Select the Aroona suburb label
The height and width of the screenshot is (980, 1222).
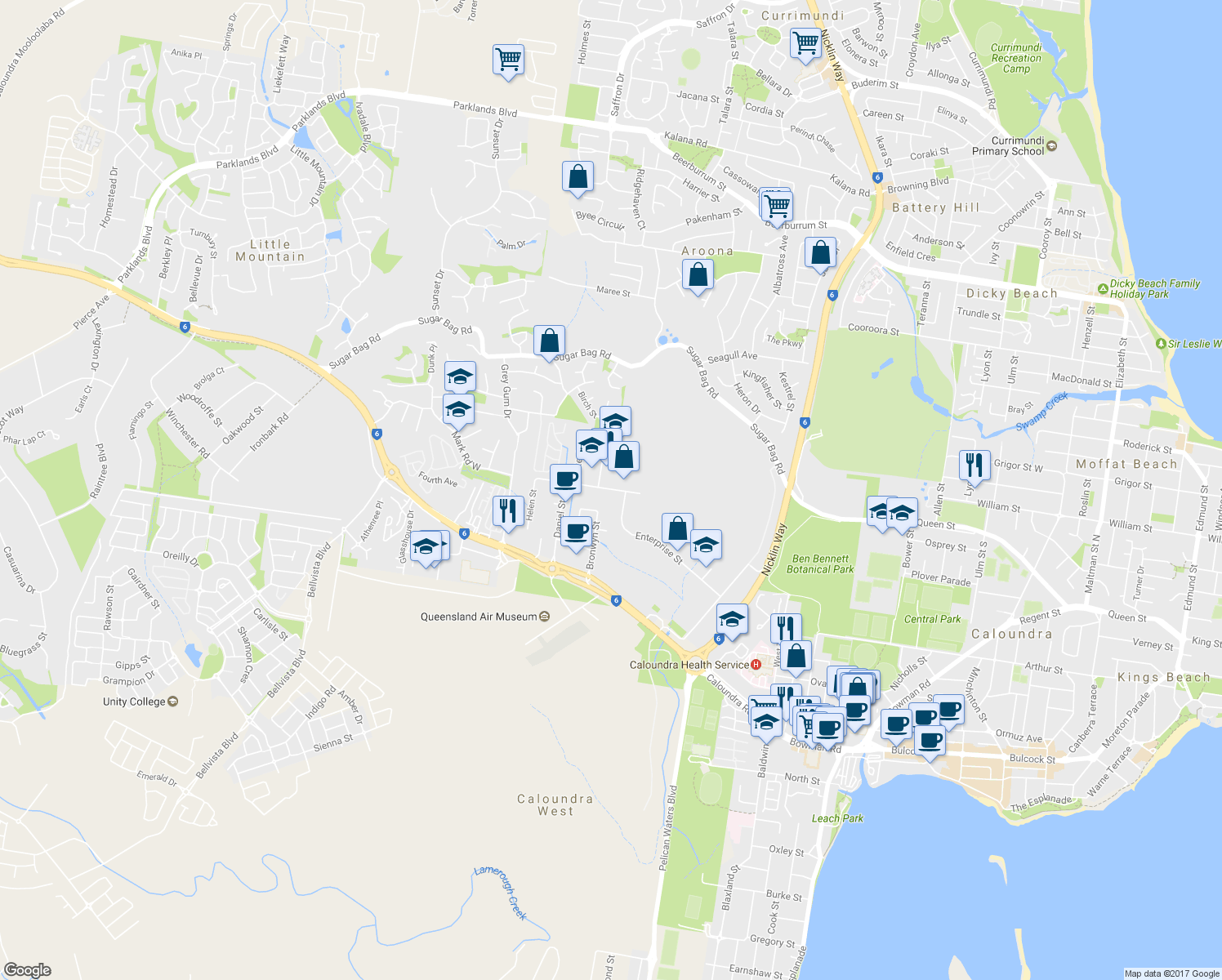707,251
